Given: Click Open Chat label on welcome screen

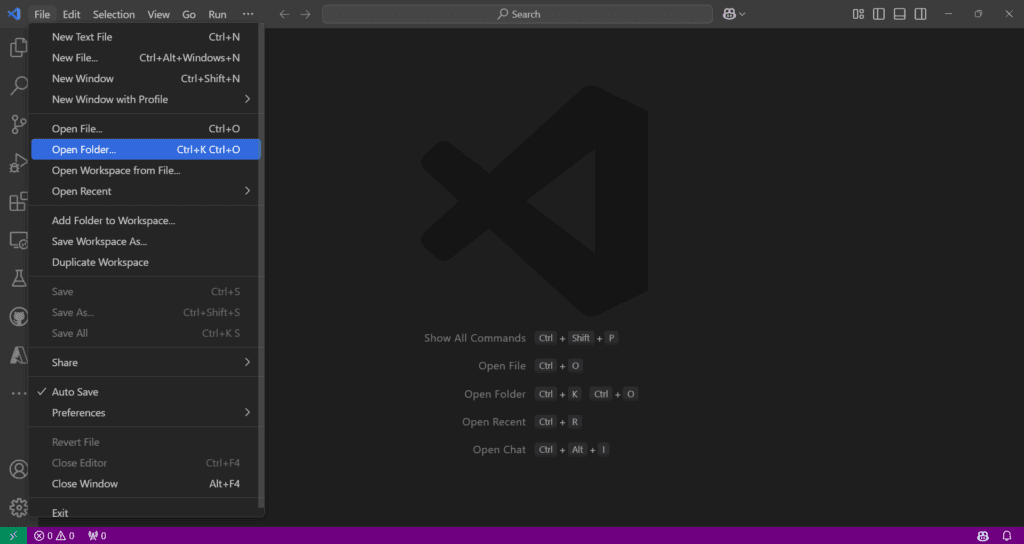Looking at the screenshot, I should click(x=499, y=450).
